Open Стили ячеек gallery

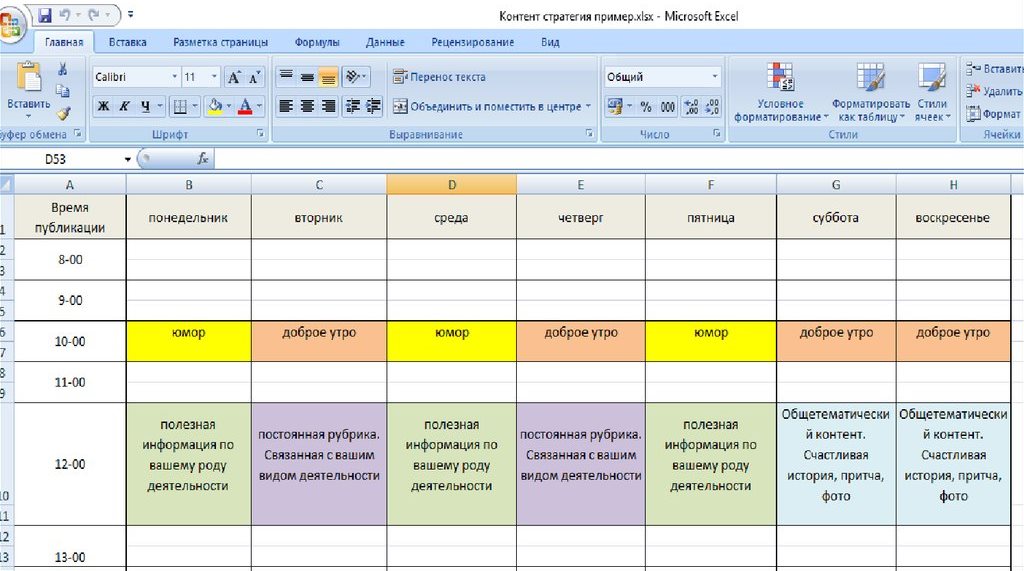click(x=932, y=91)
